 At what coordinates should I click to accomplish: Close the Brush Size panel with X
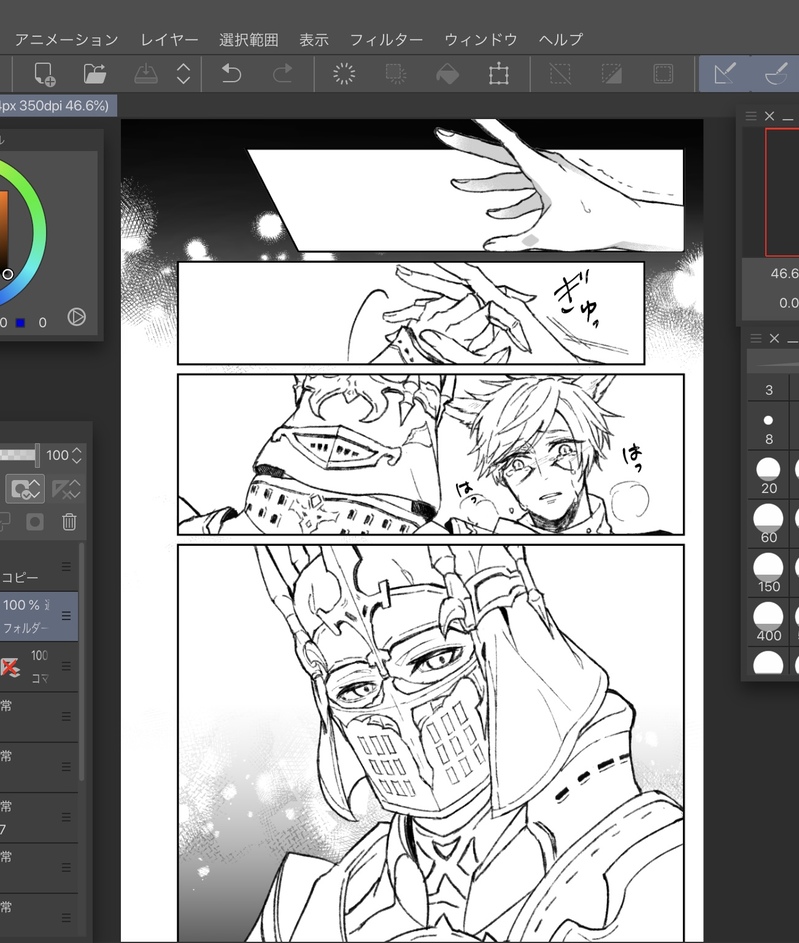tap(774, 339)
